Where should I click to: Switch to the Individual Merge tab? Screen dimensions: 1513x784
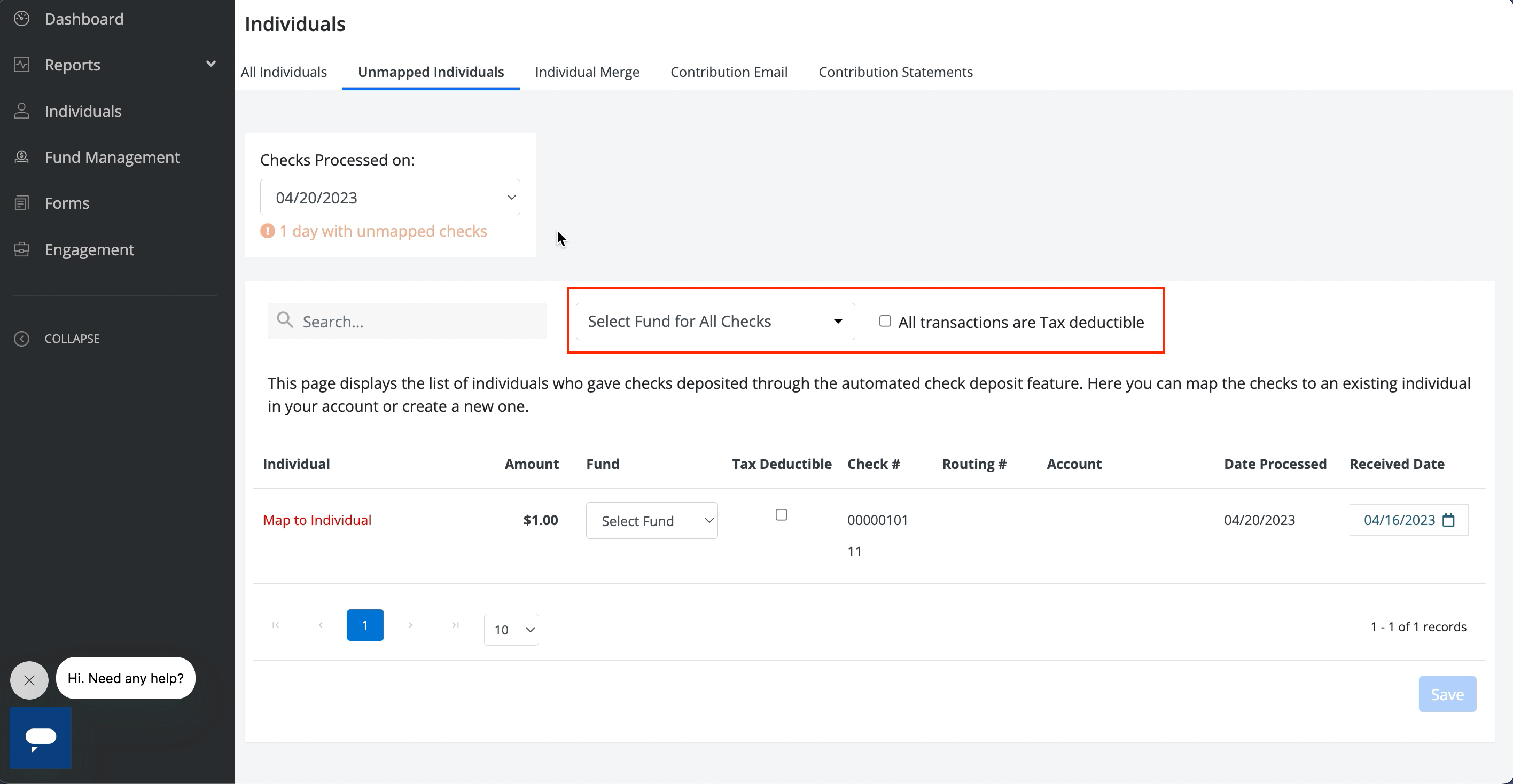pos(587,72)
